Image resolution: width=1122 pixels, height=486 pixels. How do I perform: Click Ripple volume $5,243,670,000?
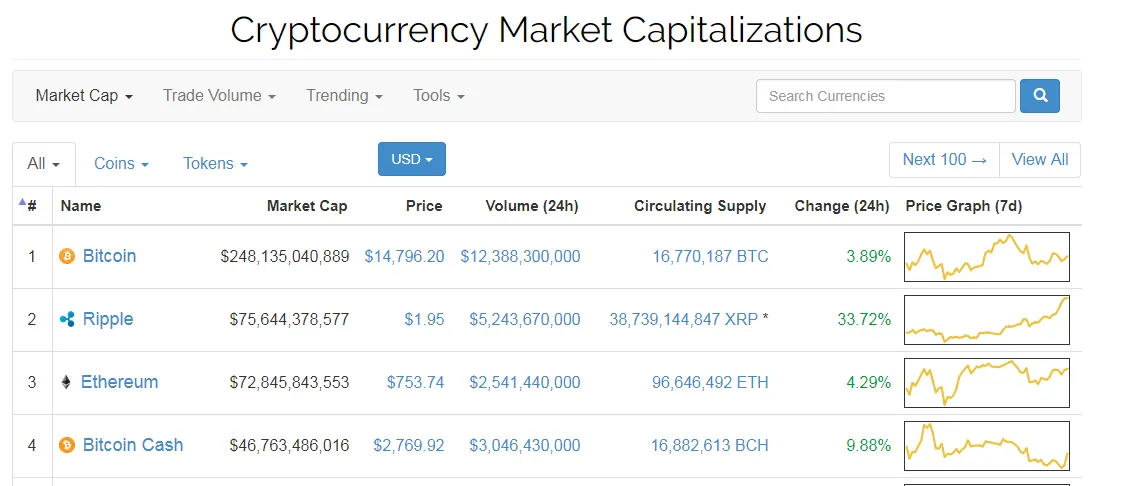pos(525,319)
